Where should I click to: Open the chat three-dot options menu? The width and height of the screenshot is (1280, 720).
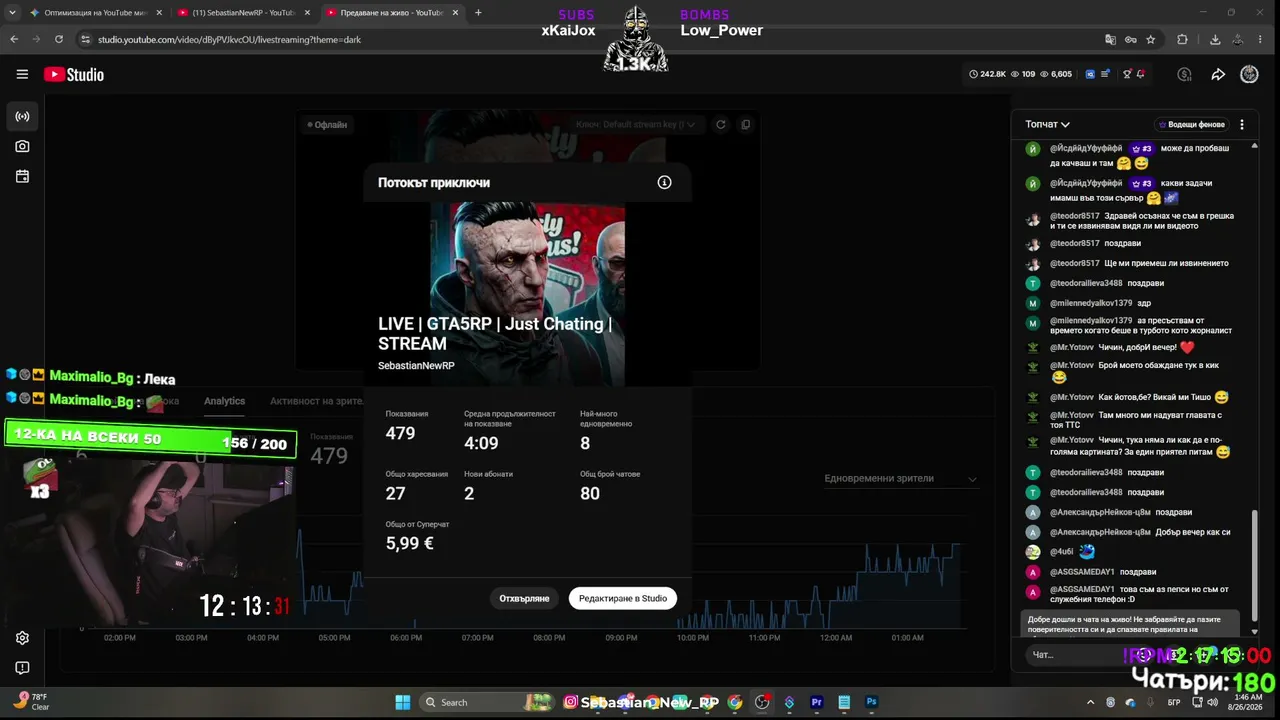click(1242, 125)
